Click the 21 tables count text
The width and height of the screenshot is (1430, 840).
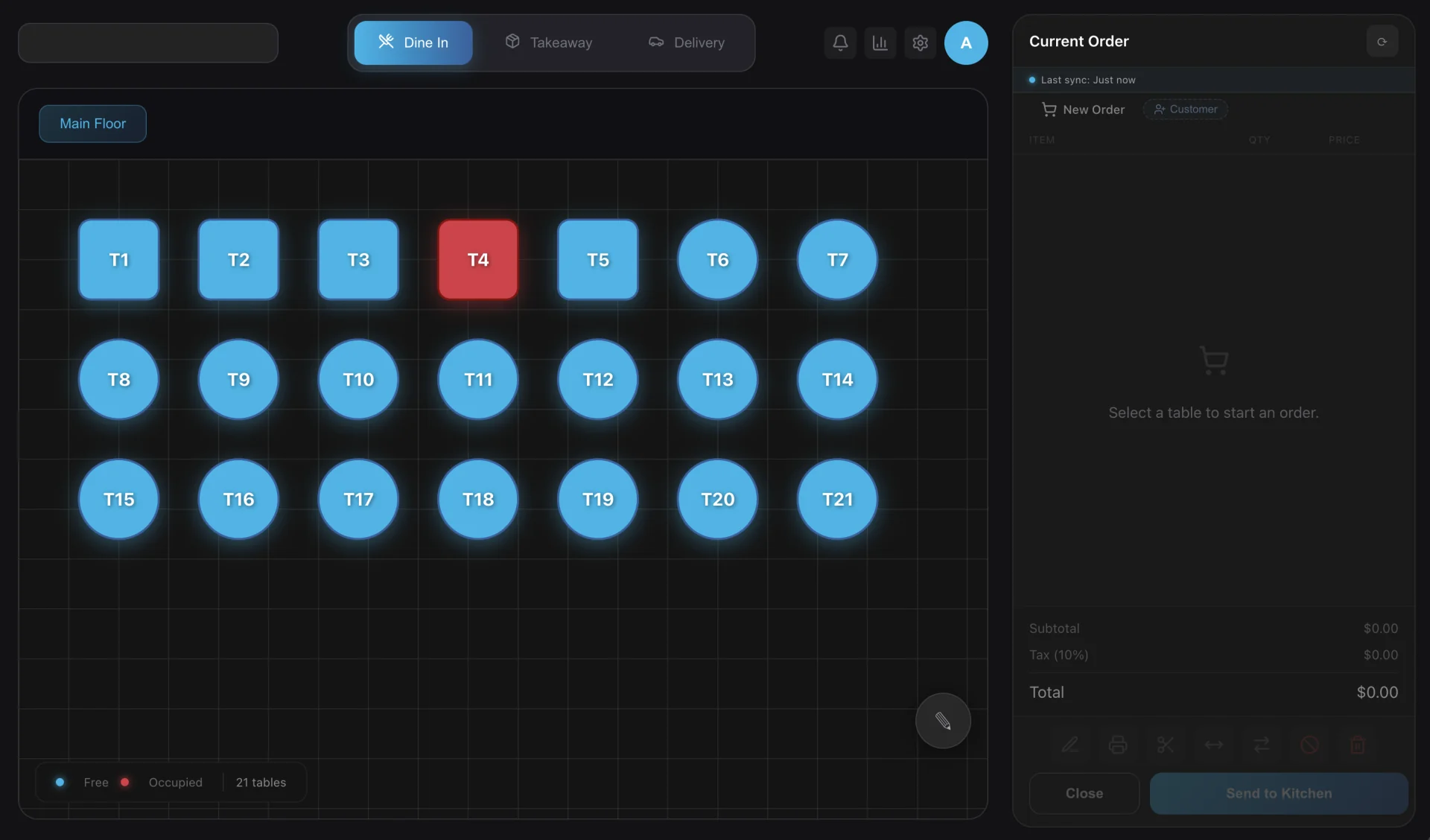click(x=261, y=782)
